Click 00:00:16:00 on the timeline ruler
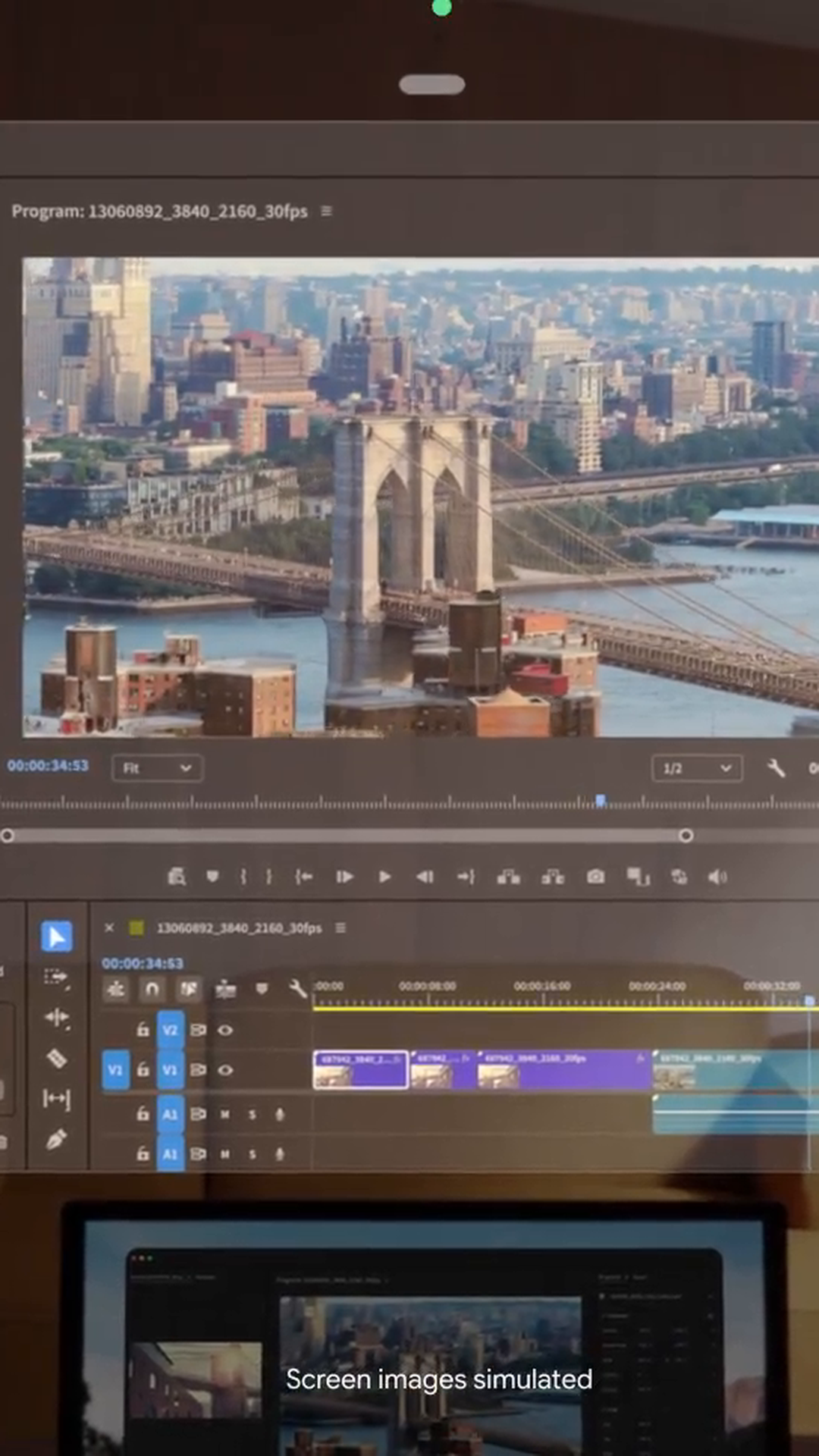819x1456 pixels. 542,986
